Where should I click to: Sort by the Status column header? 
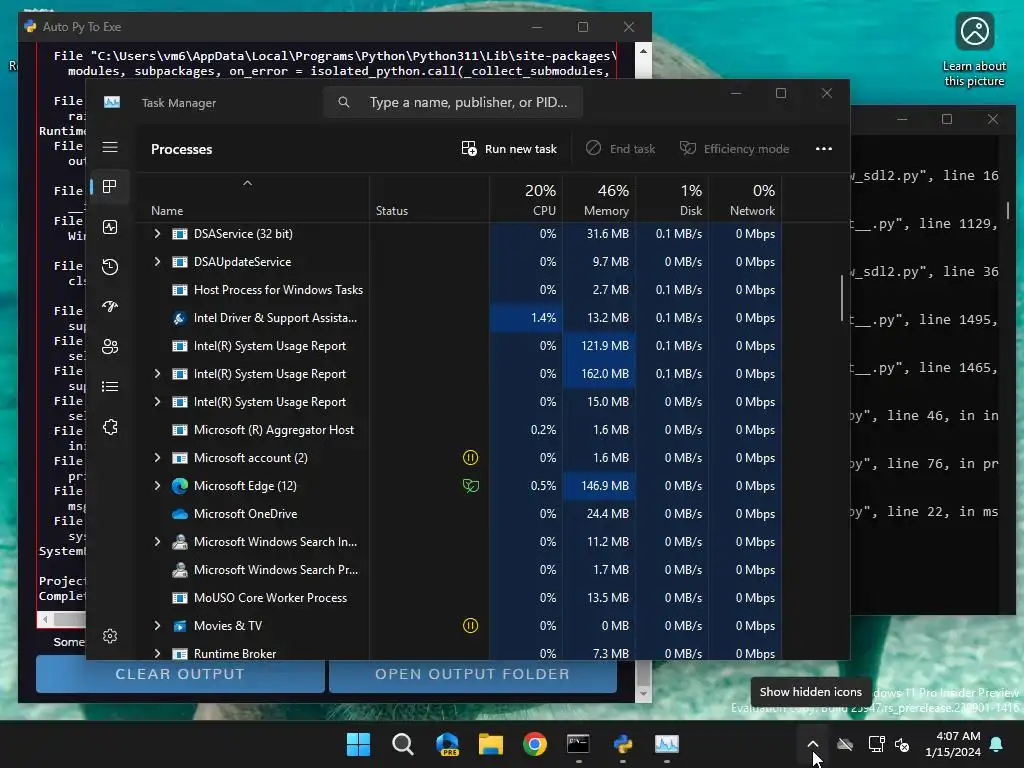pos(429,199)
